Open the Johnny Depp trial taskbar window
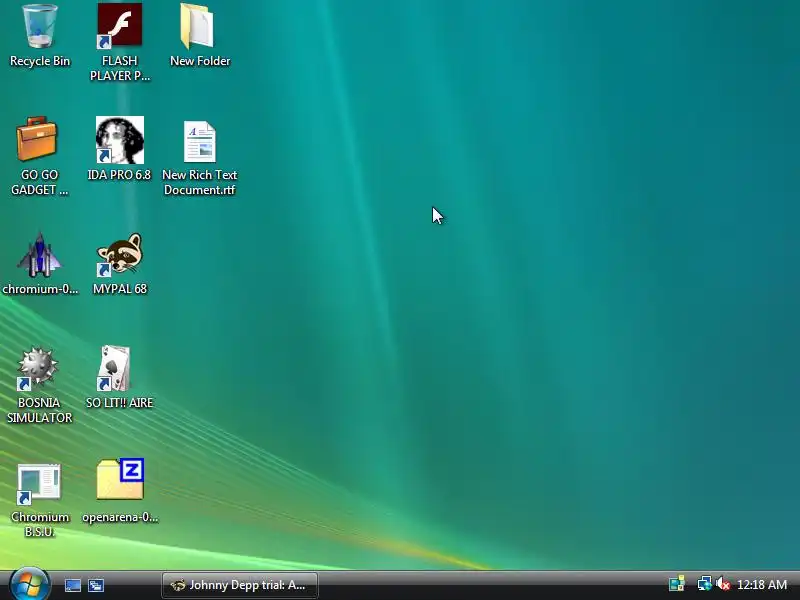 tap(240, 585)
